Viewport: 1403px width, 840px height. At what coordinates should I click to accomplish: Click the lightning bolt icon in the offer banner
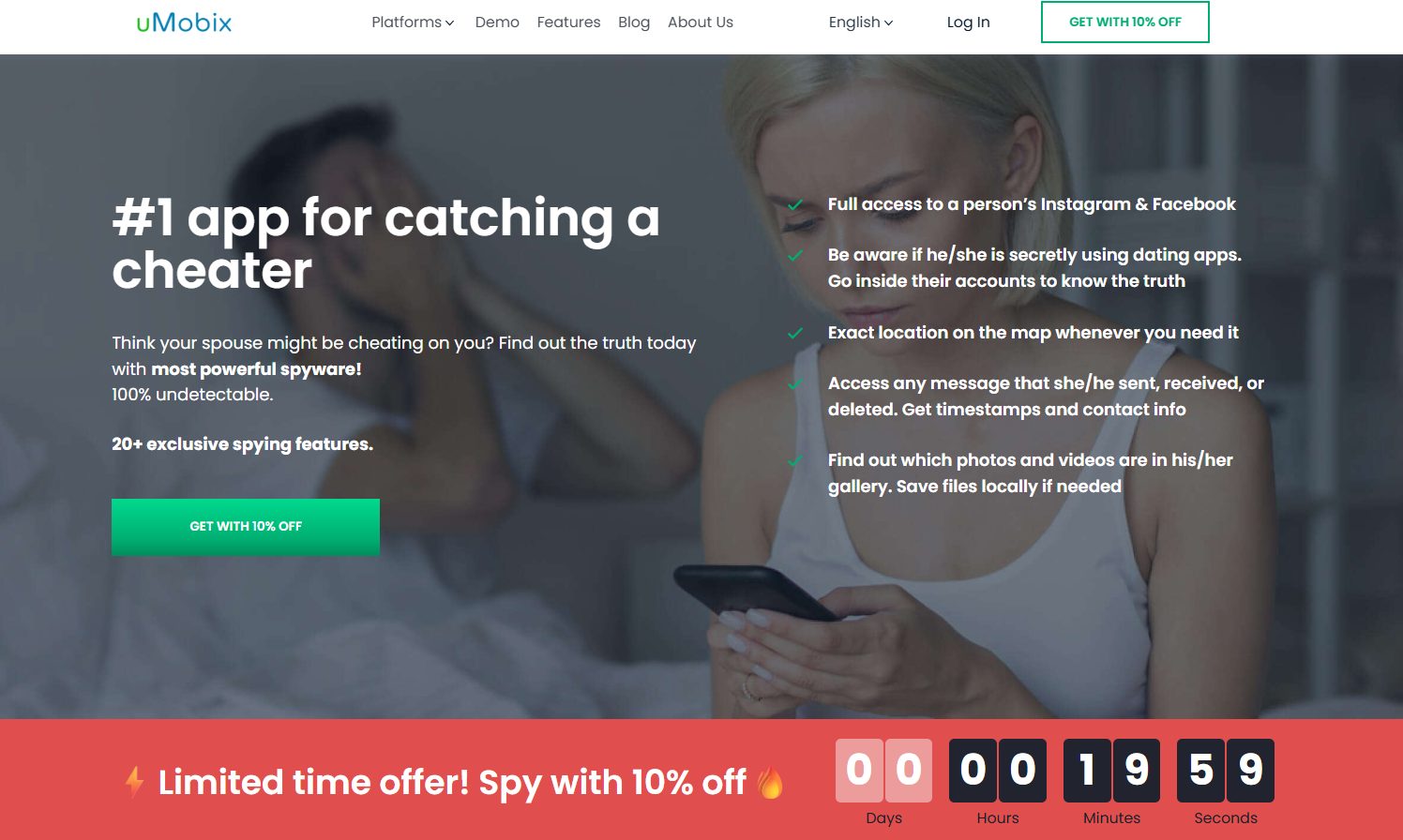click(x=135, y=782)
